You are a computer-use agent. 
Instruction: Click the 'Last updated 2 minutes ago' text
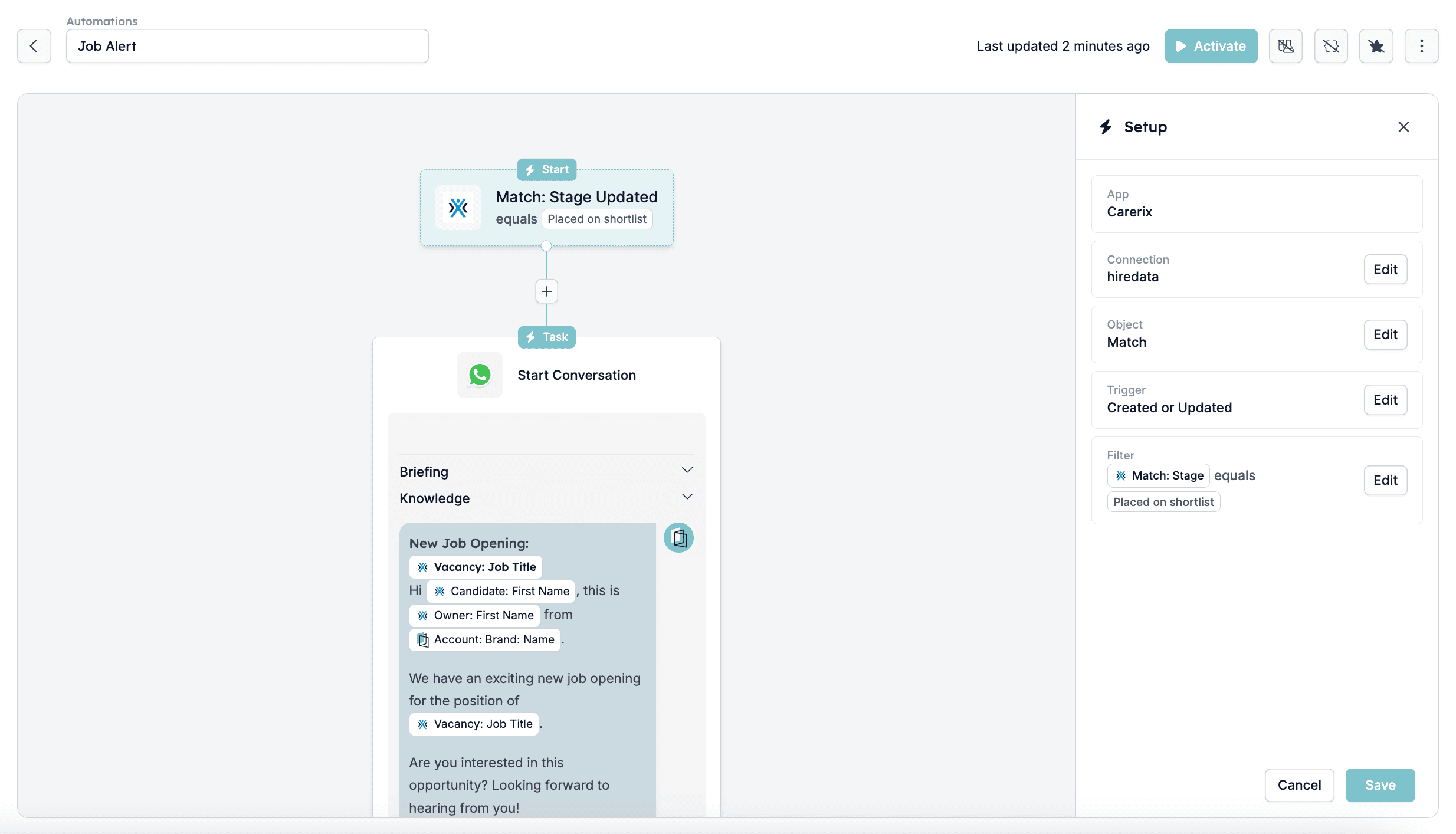coord(1063,46)
